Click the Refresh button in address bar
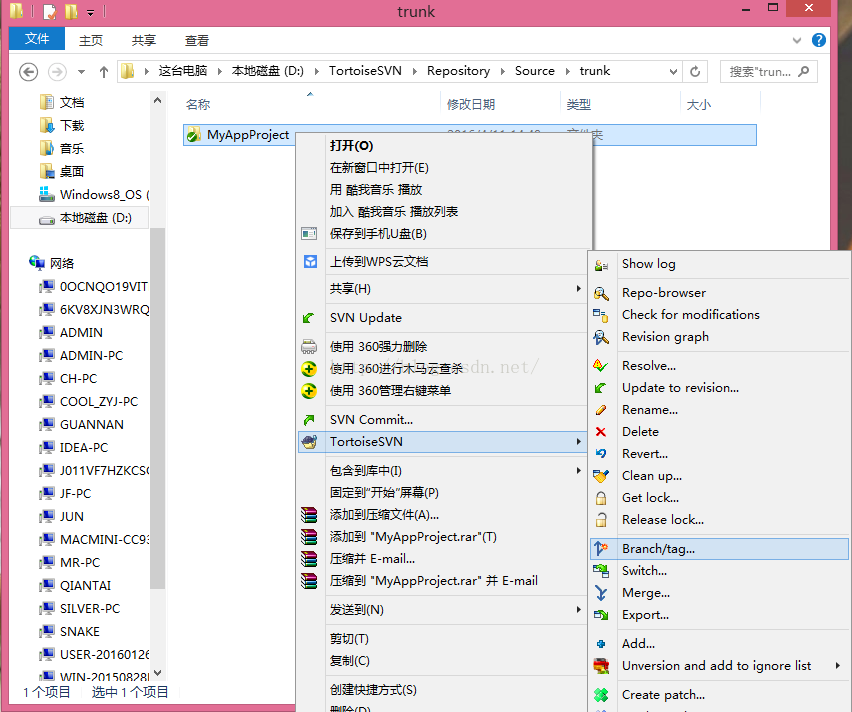This screenshot has width=852, height=712. pyautogui.click(x=695, y=72)
